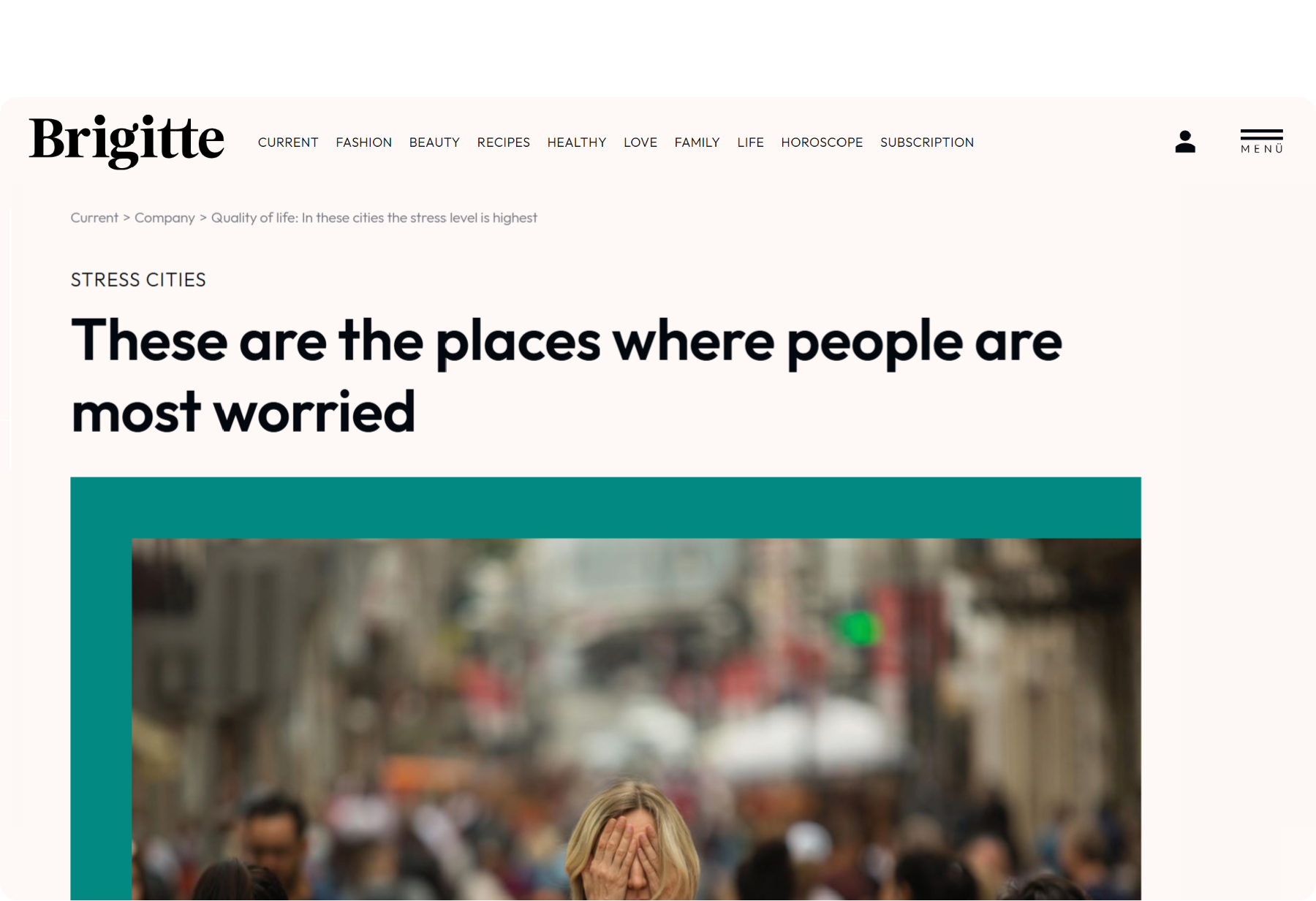The image size is (1316, 901).
Task: Navigate to the LIFE section
Action: (x=750, y=142)
